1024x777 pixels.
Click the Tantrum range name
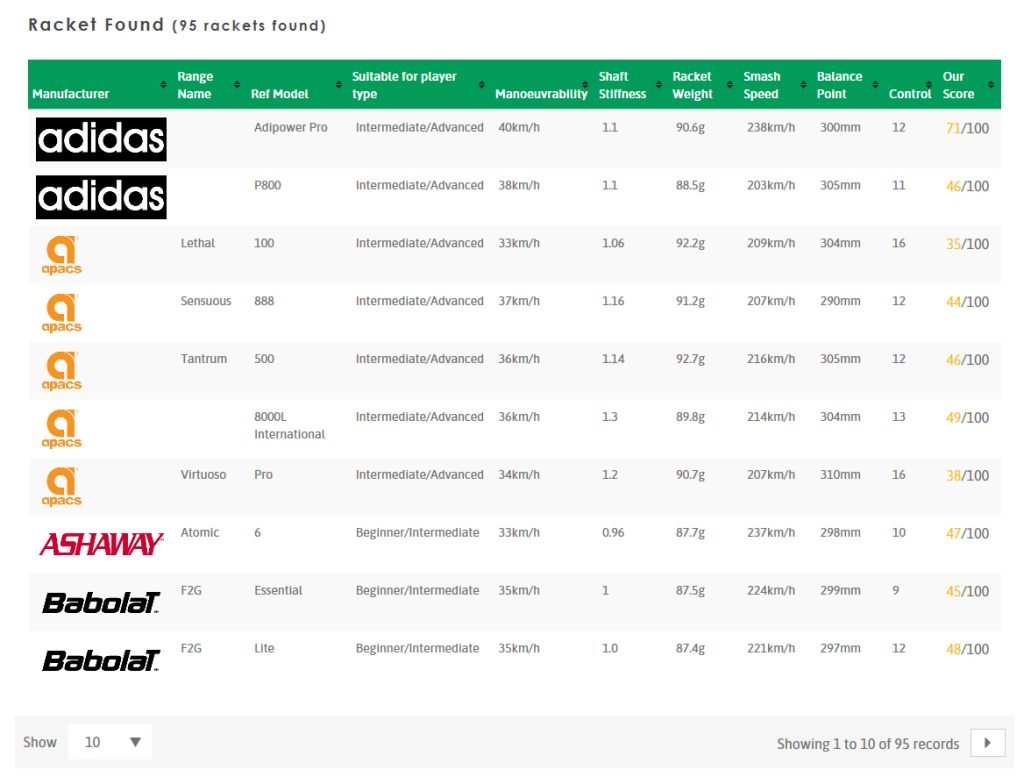tap(204, 358)
